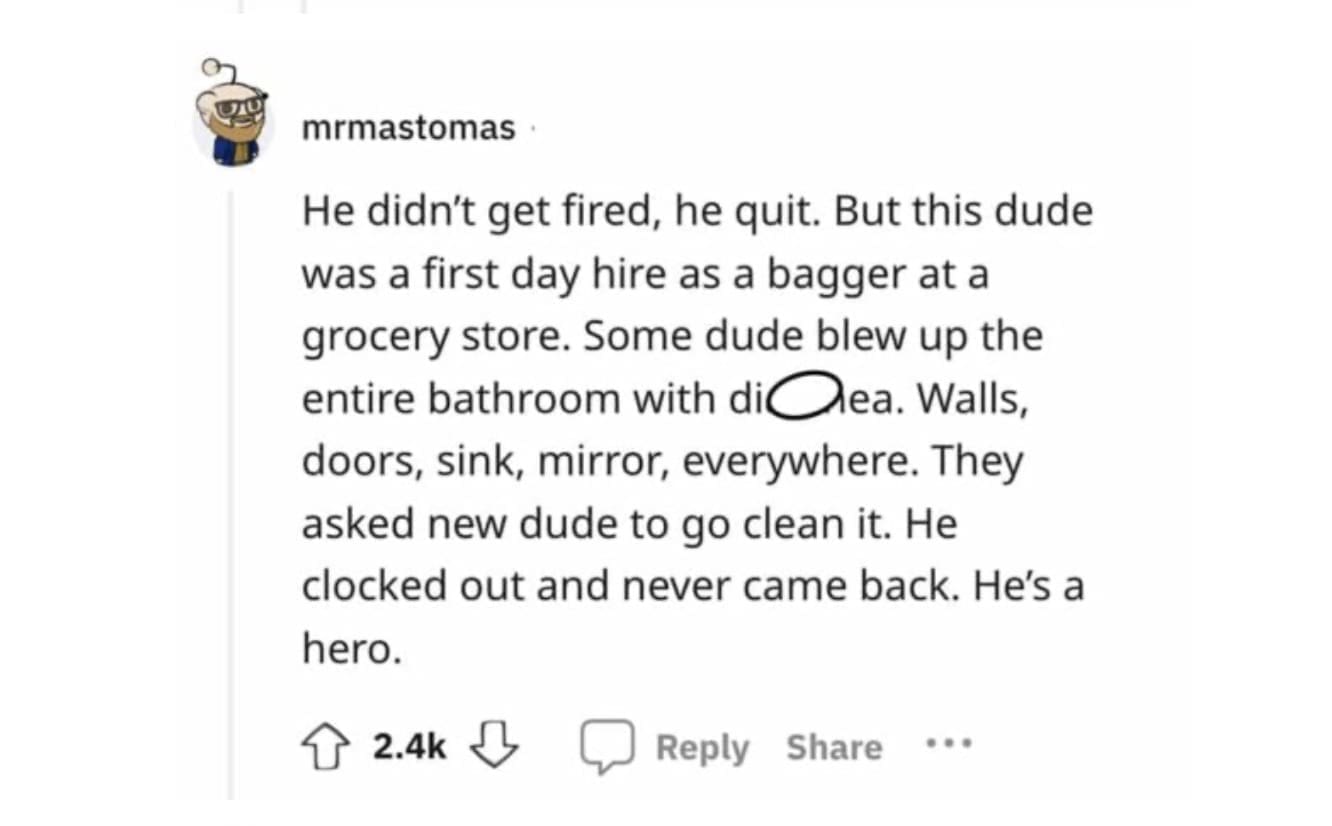Downvote the mrmastomas comment

pyautogui.click(x=494, y=746)
